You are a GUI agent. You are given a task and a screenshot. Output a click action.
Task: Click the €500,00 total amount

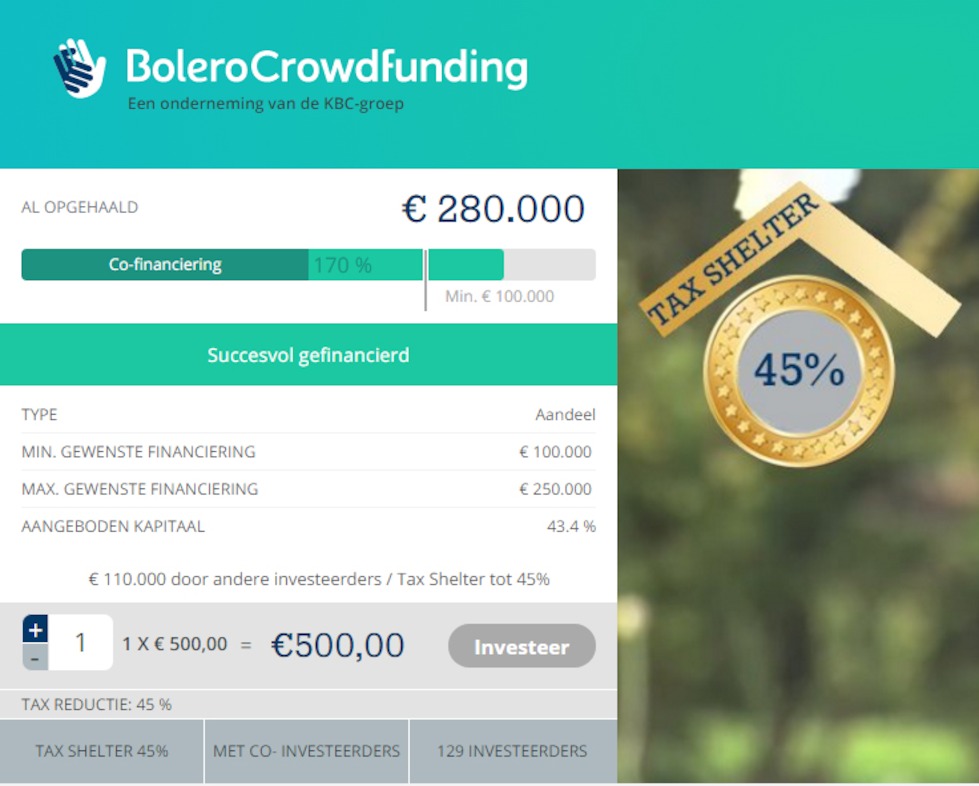[338, 645]
